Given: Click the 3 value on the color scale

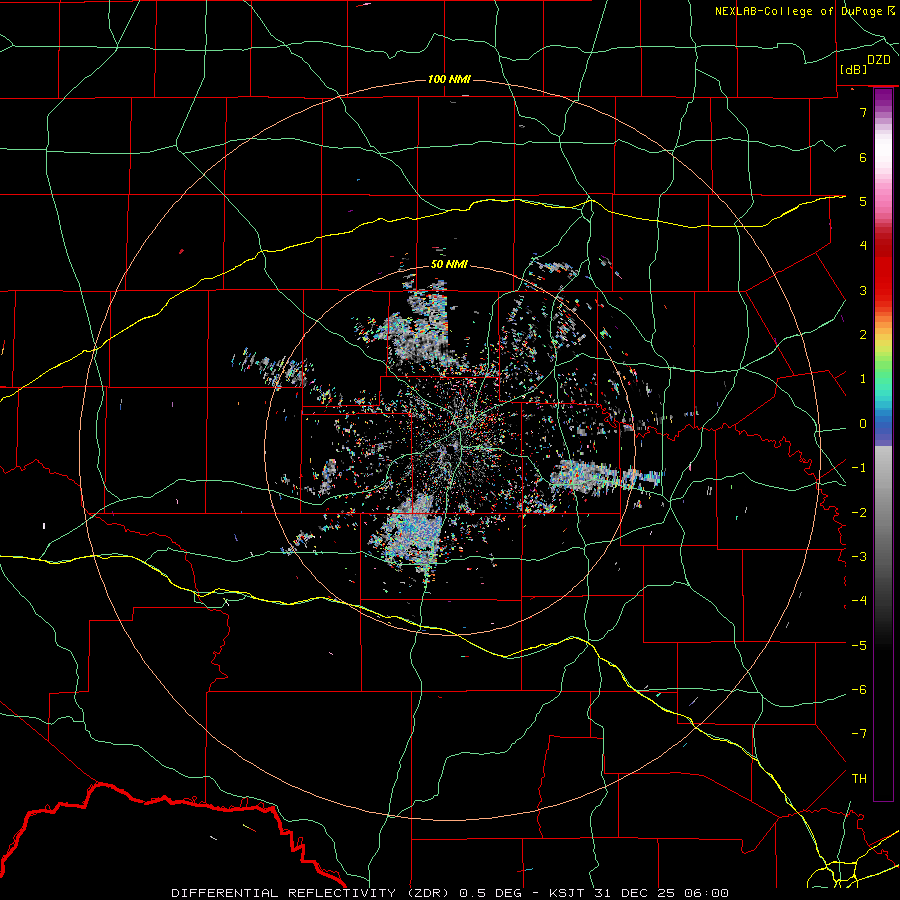Looking at the screenshot, I should tap(863, 290).
